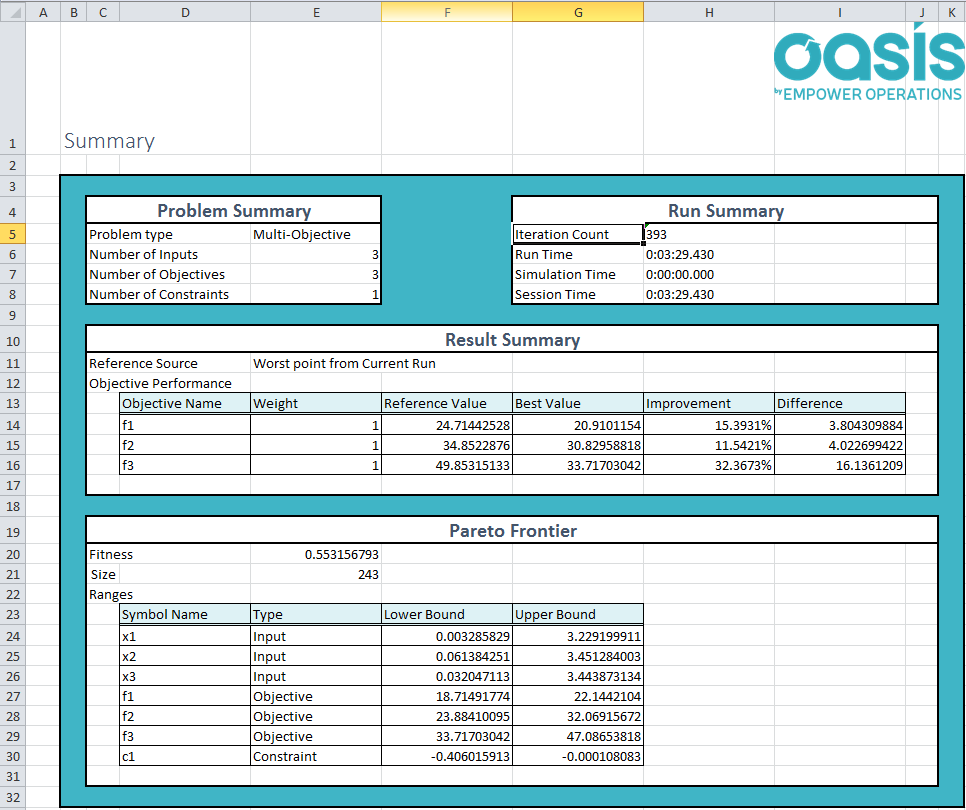Select c1 lower bound -0.406015913
966x810 pixels.
coord(447,756)
